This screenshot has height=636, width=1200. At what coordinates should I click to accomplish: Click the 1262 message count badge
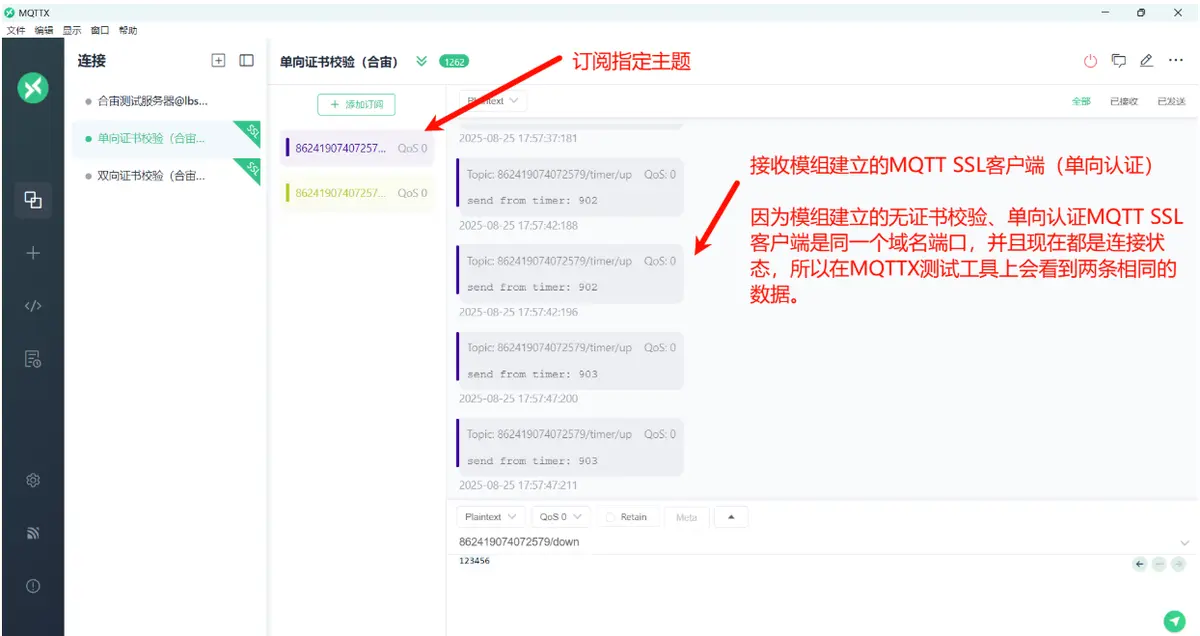[454, 61]
